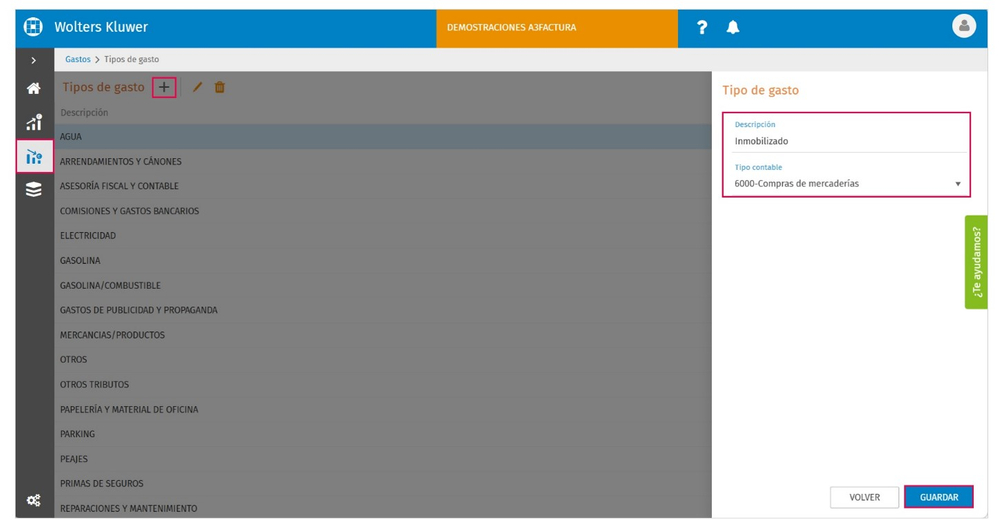The height and width of the screenshot is (527, 999).
Task: Click the Tipos de gasto list heading
Action: [x=103, y=87]
